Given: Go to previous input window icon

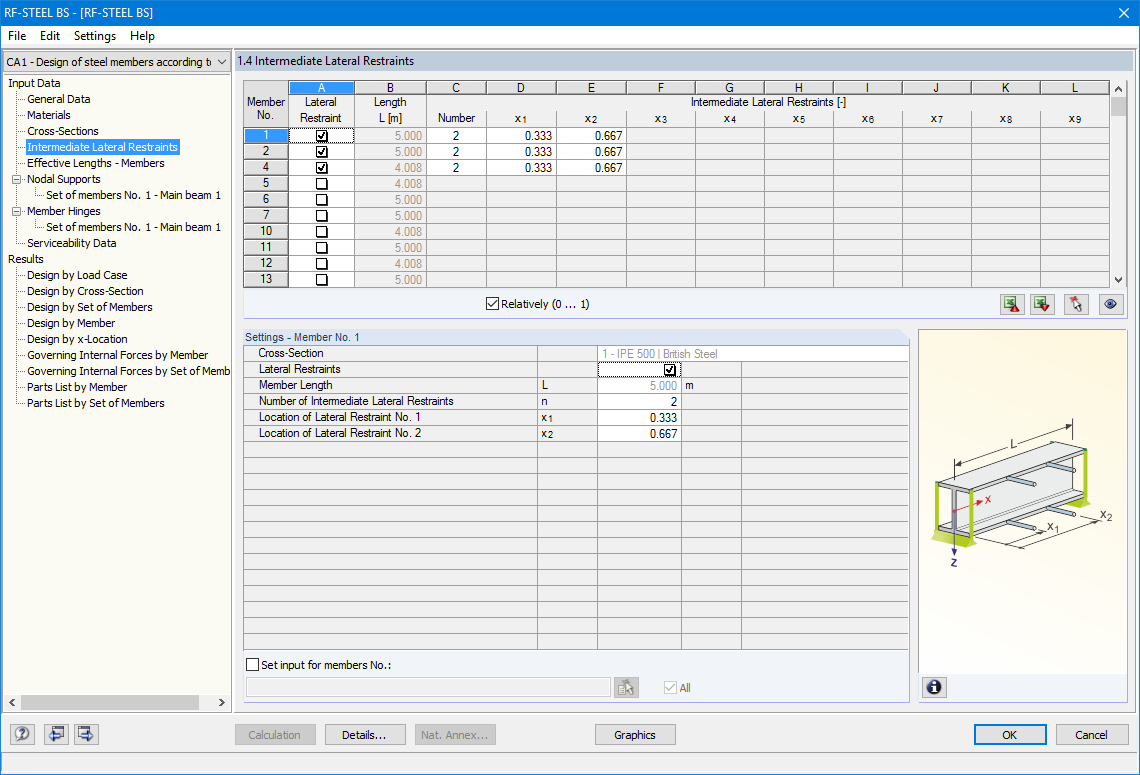Looking at the screenshot, I should pyautogui.click(x=56, y=734).
